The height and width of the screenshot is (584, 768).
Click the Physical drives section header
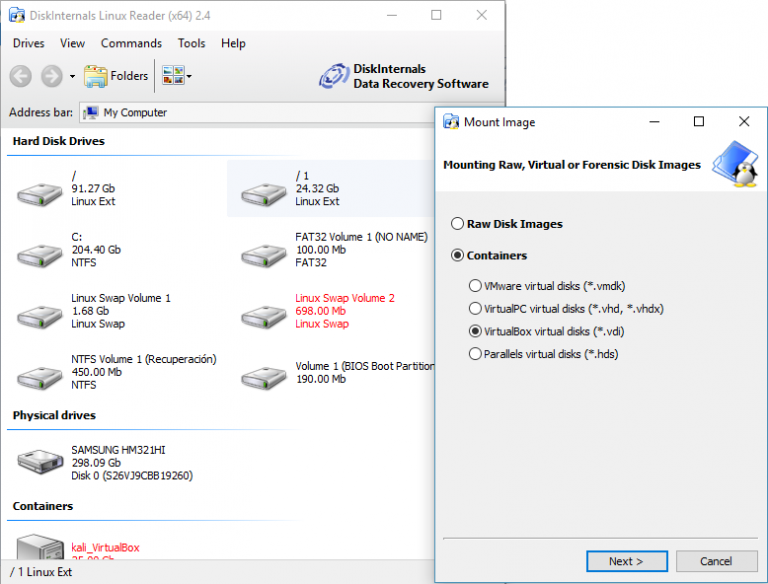pos(54,415)
